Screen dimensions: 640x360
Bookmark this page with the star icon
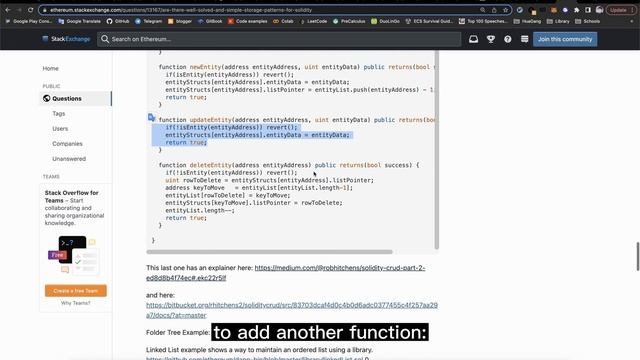click(x=505, y=10)
